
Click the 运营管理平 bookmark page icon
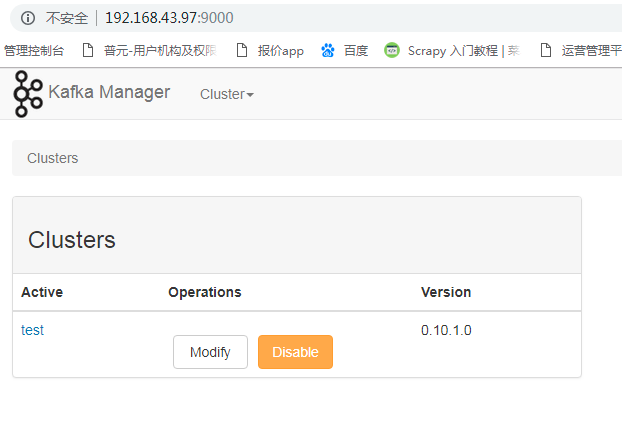click(x=546, y=50)
